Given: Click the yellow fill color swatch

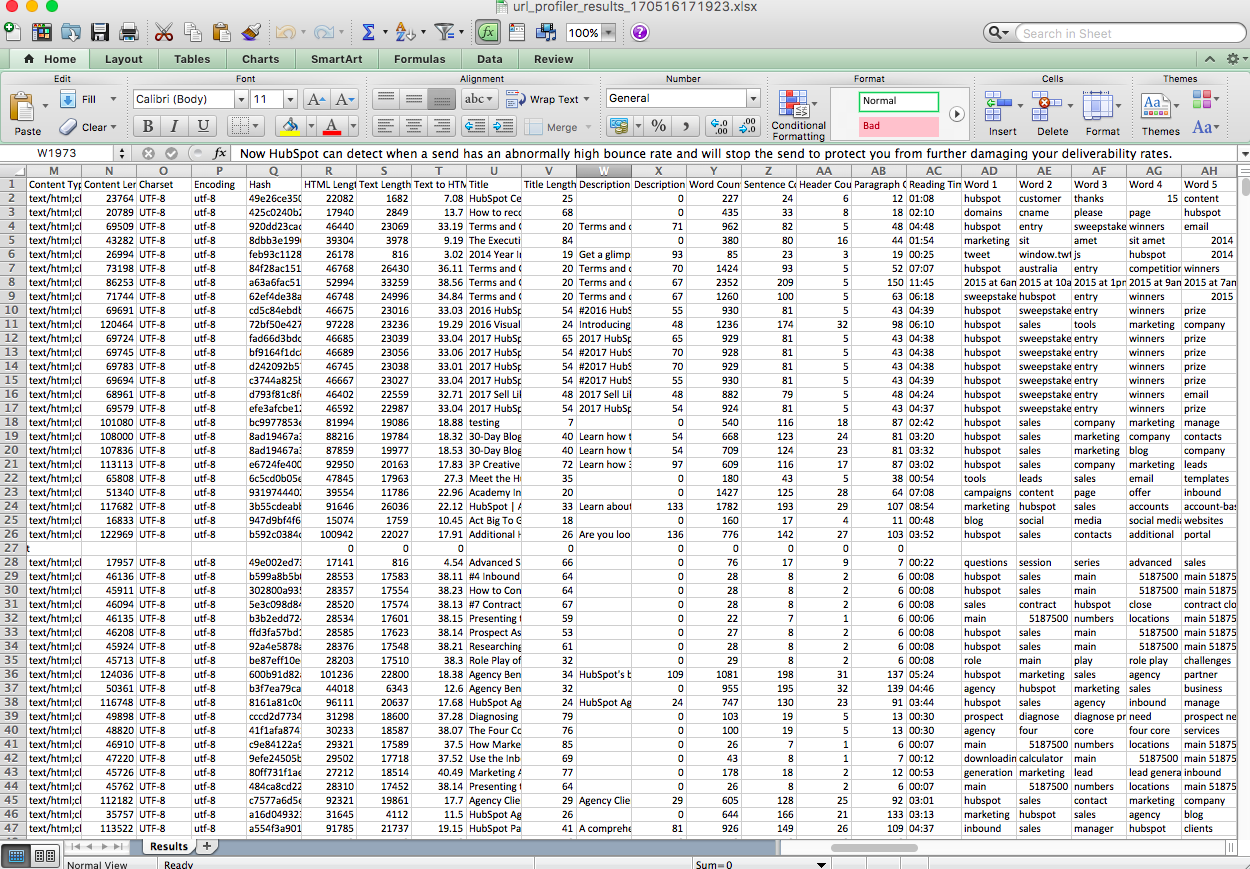Looking at the screenshot, I should tap(290, 126).
